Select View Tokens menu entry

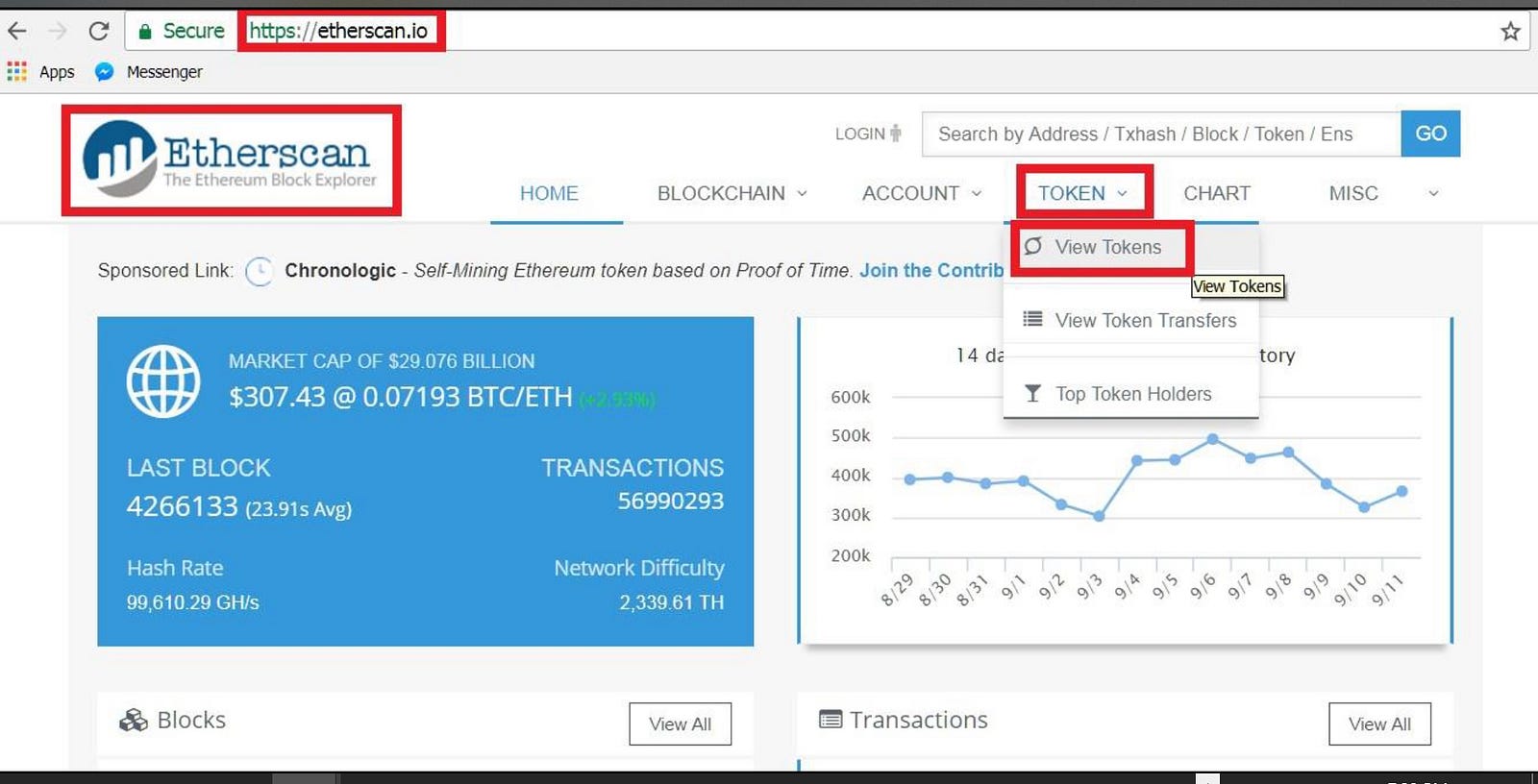pos(1108,247)
